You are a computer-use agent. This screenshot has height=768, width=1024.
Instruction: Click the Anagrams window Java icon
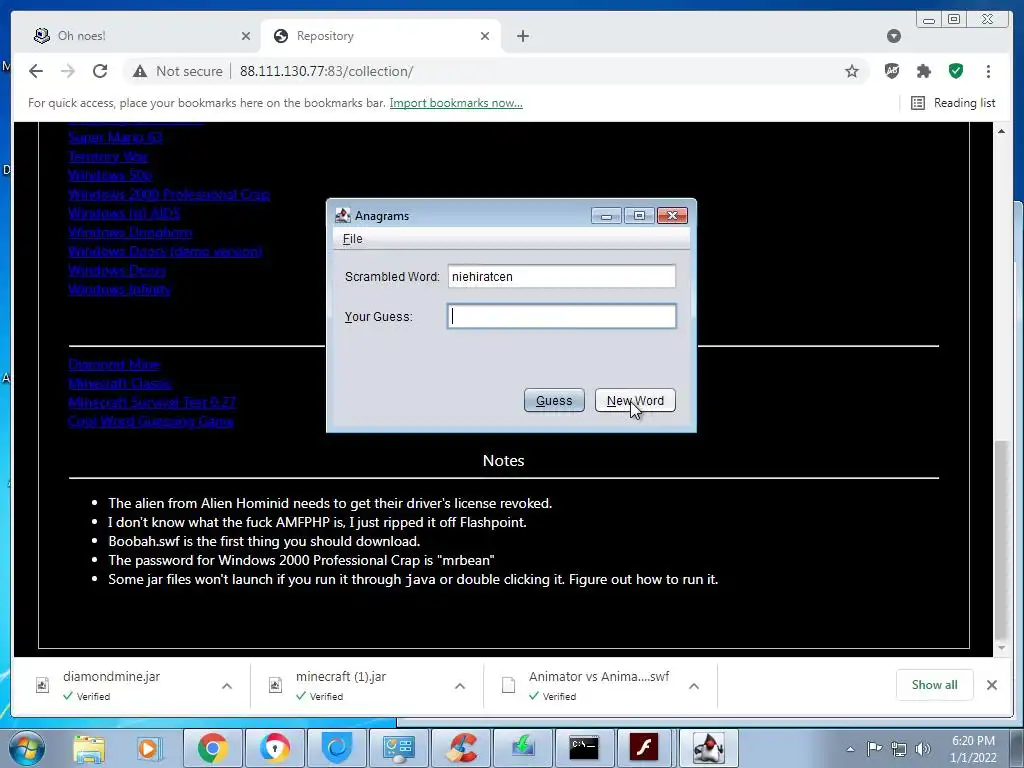tap(342, 216)
